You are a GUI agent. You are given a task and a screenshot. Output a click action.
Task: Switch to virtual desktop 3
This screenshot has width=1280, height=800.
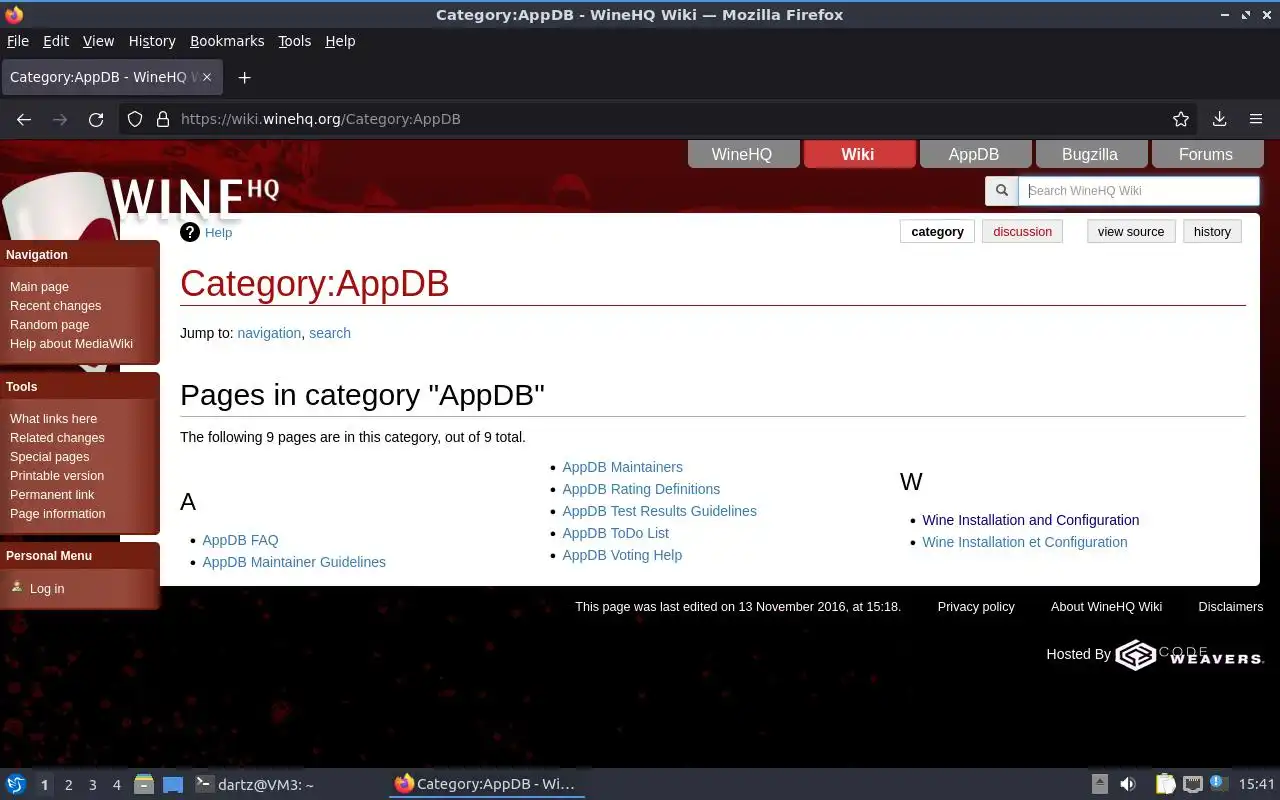(x=92, y=785)
